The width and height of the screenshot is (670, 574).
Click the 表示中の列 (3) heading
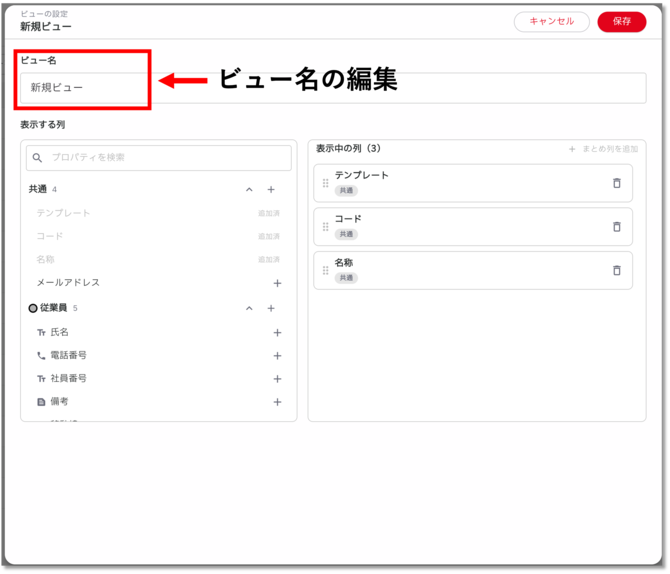tap(348, 148)
